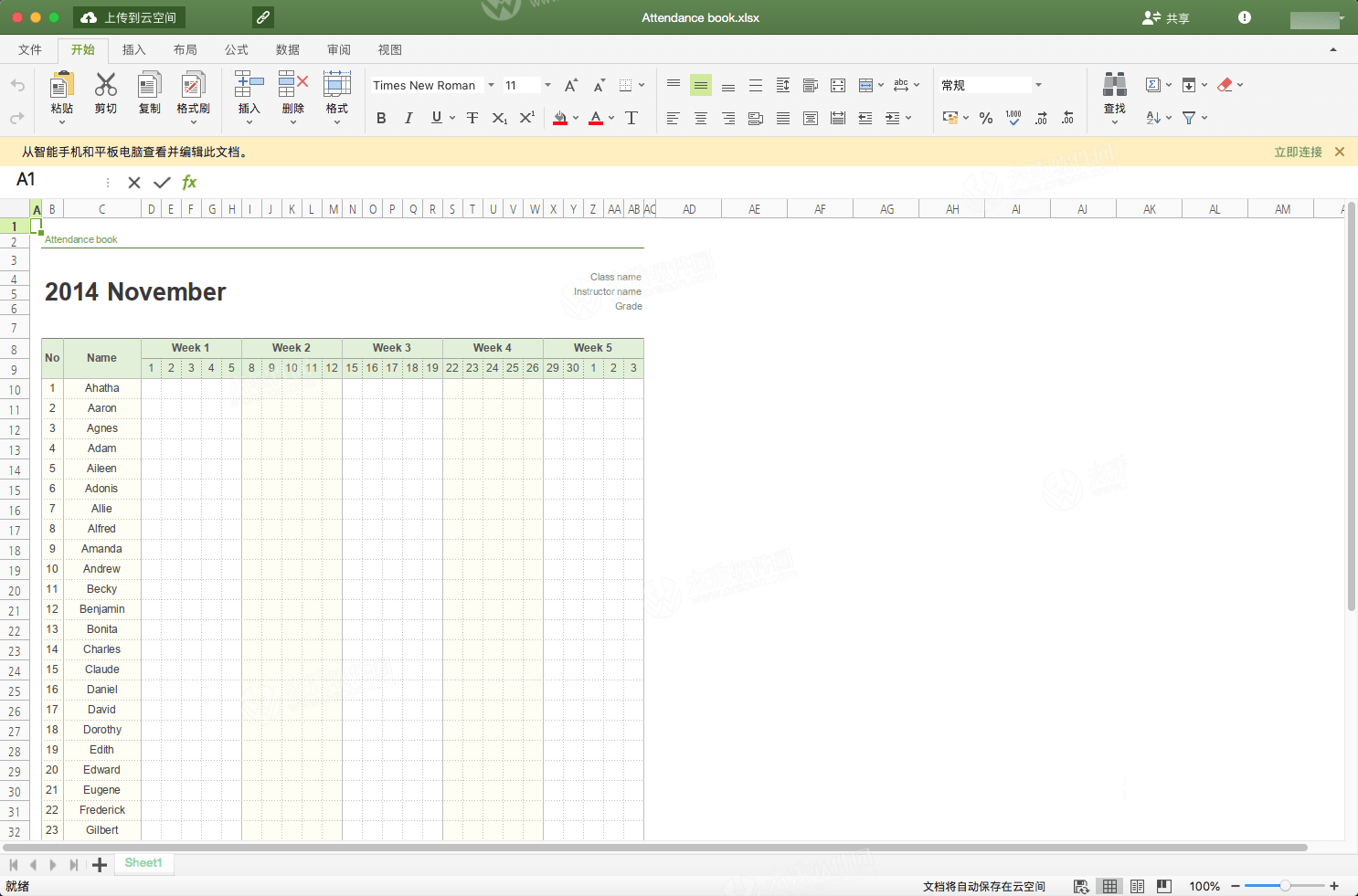
Task: Click the Paste (粘贴) clipboard icon
Action: coord(61,86)
